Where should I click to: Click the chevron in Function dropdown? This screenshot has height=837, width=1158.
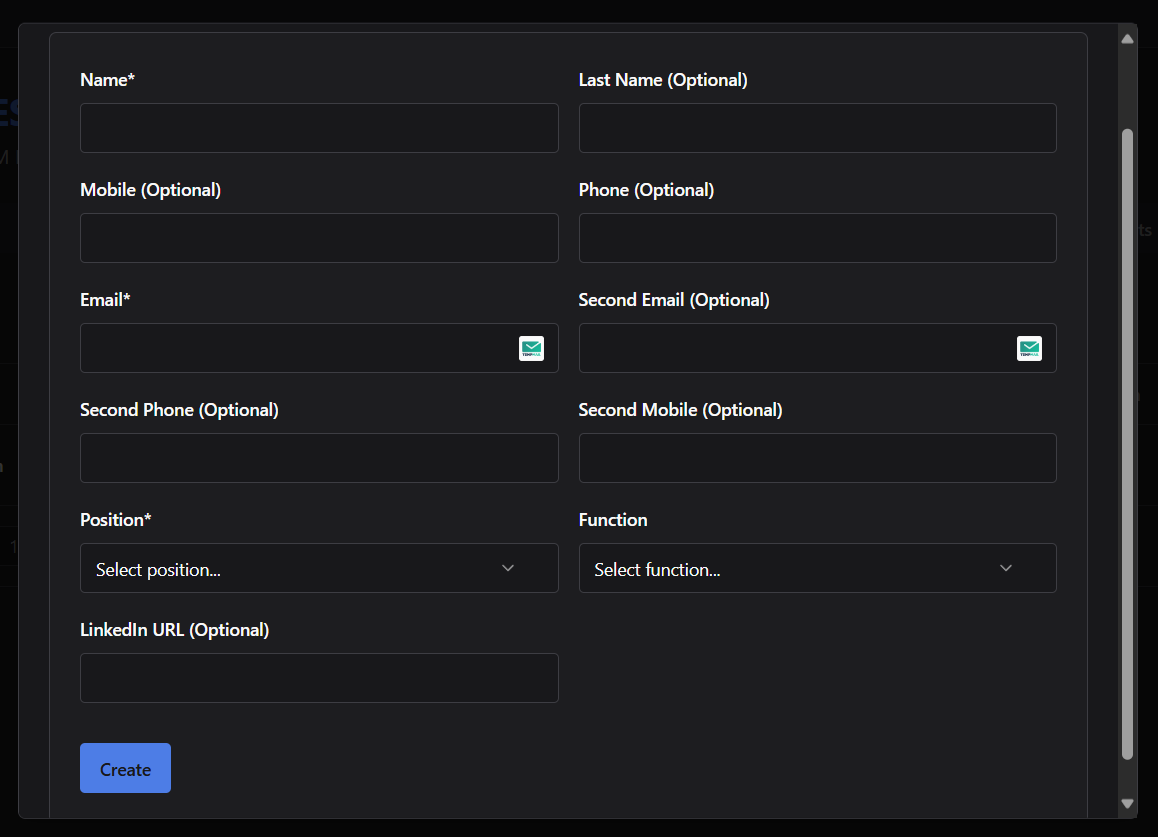pos(1006,568)
